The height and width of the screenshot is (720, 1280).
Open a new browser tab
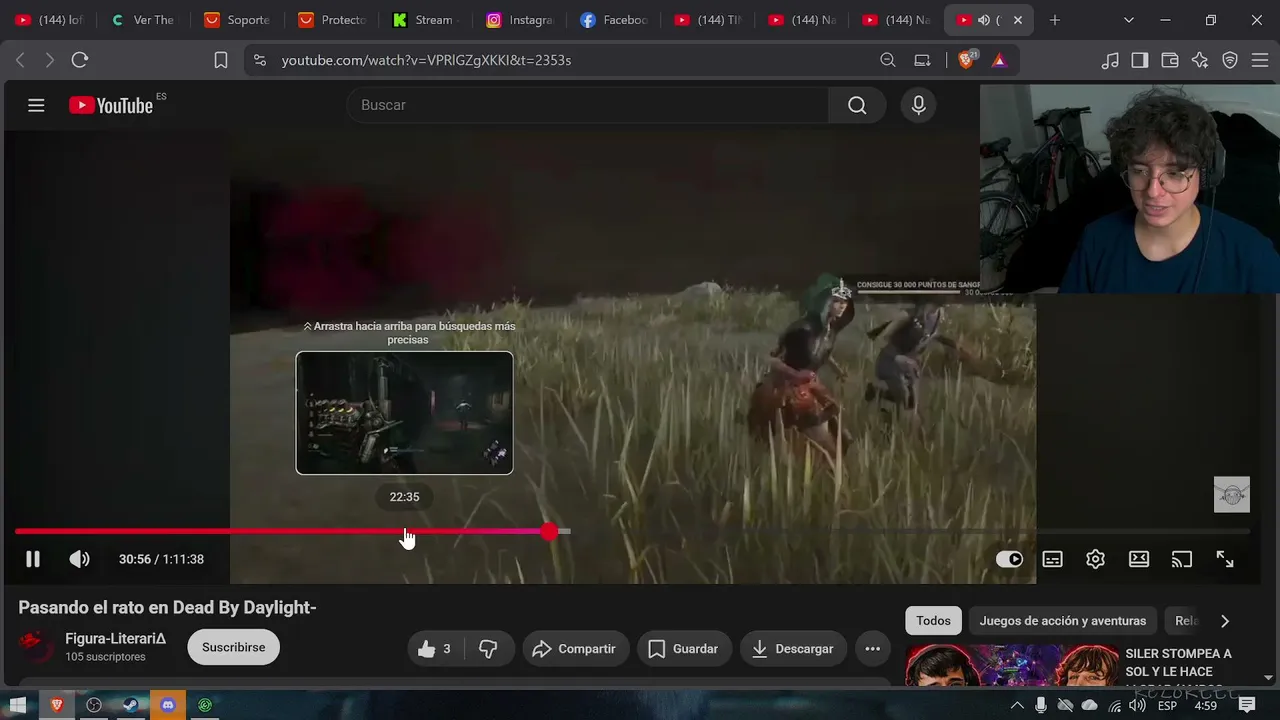coord(1054,20)
